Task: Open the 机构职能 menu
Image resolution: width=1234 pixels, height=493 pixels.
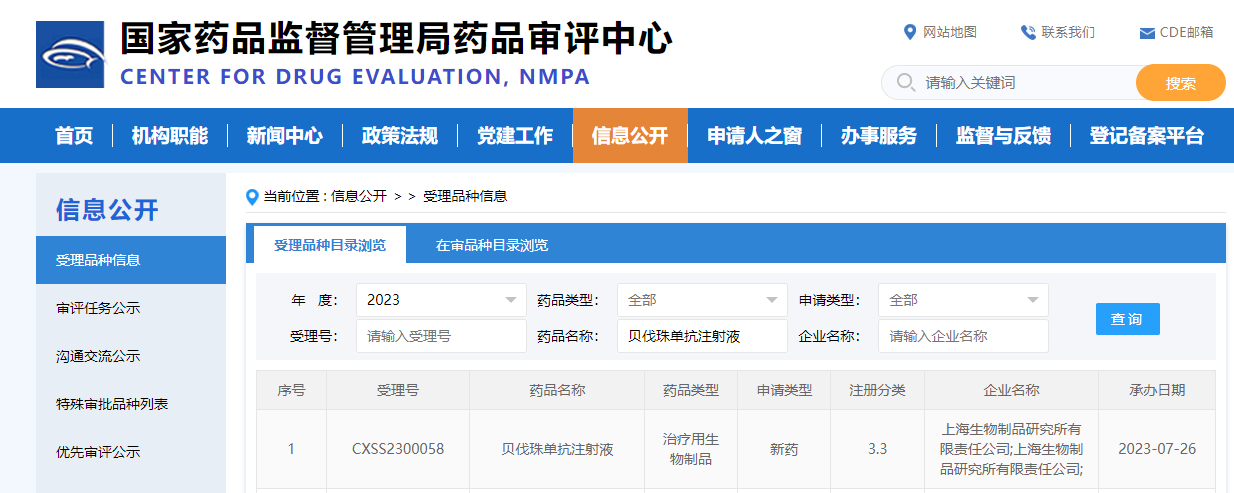Action: 170,136
